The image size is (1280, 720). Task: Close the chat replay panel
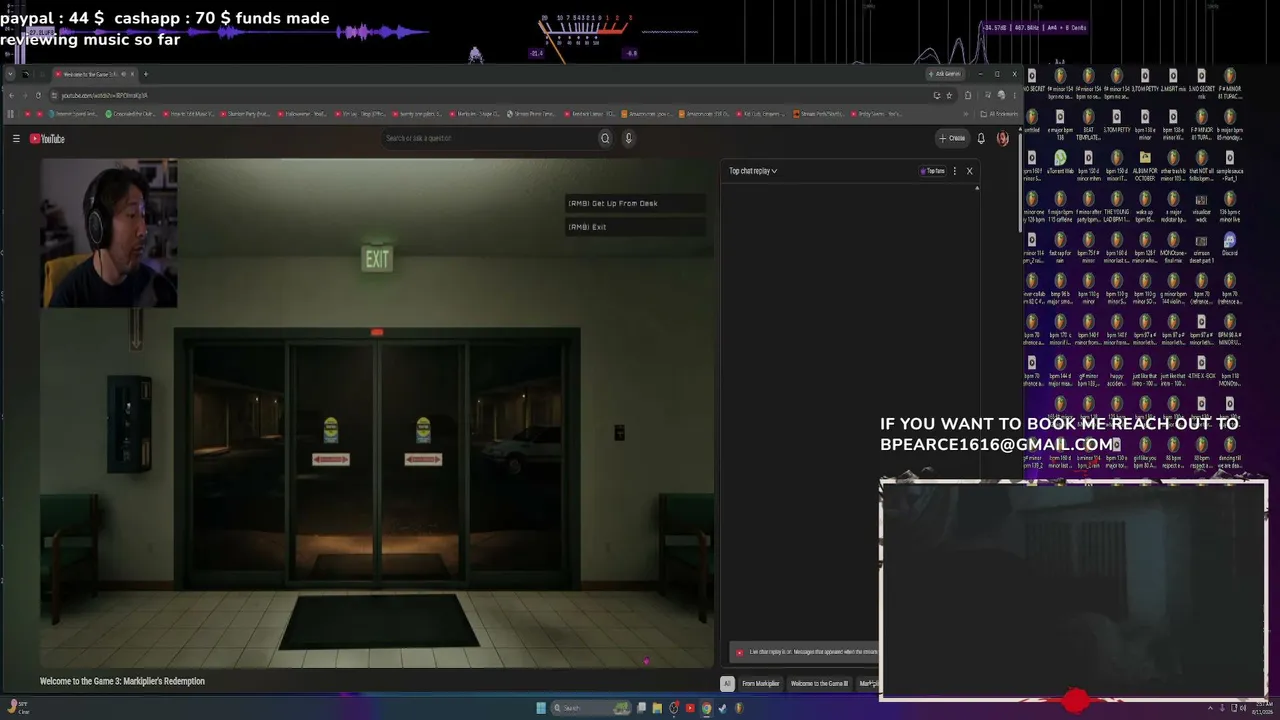click(969, 171)
